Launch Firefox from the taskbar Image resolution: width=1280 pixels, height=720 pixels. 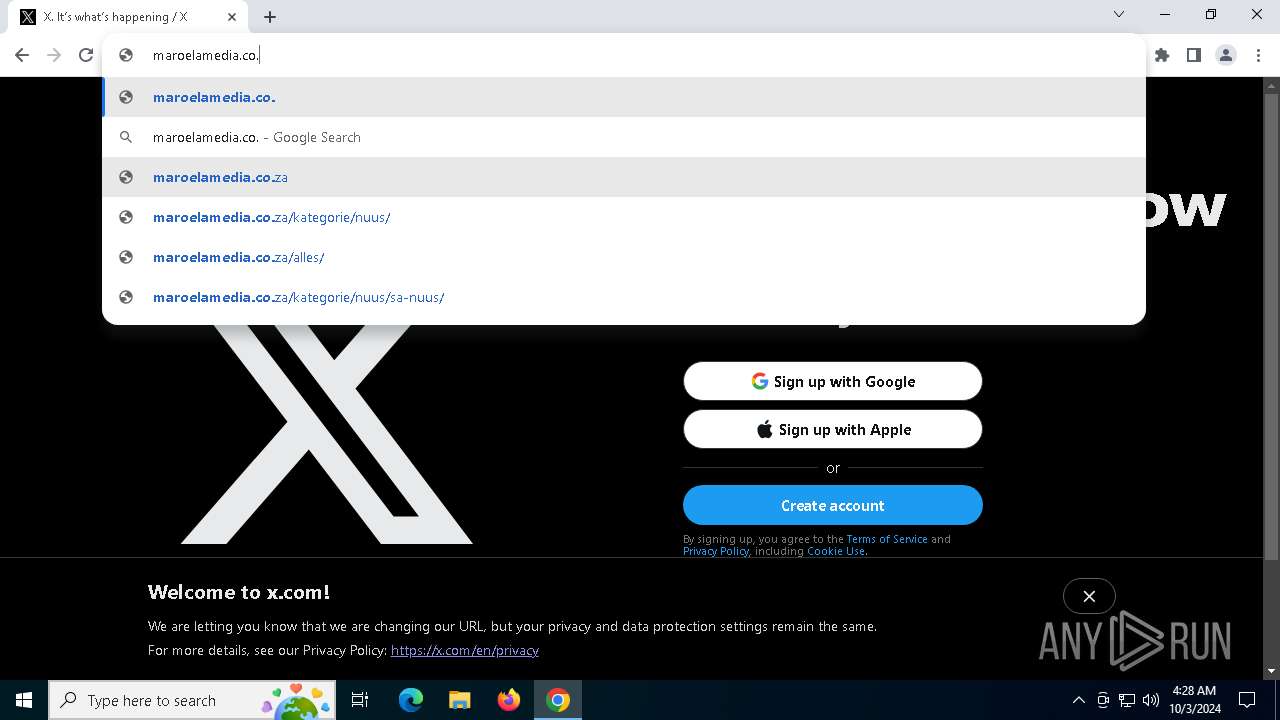509,700
